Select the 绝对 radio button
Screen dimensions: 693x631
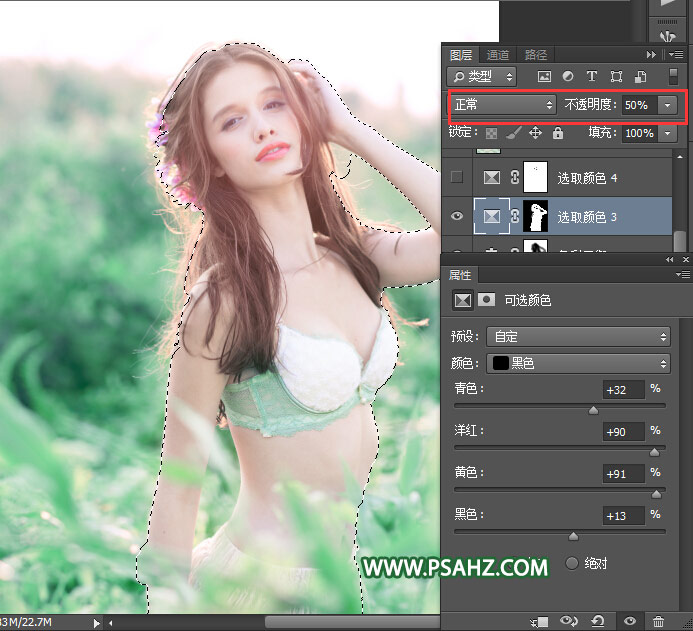point(573,563)
